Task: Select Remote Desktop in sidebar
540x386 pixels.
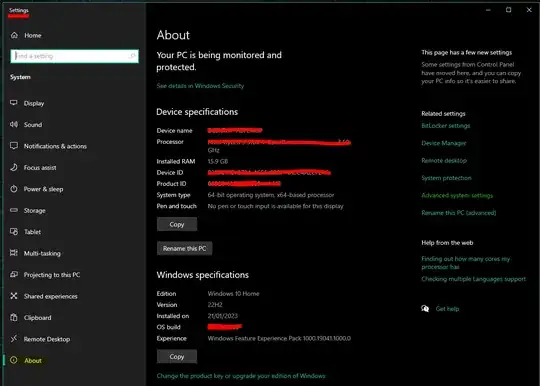Action: (47, 339)
